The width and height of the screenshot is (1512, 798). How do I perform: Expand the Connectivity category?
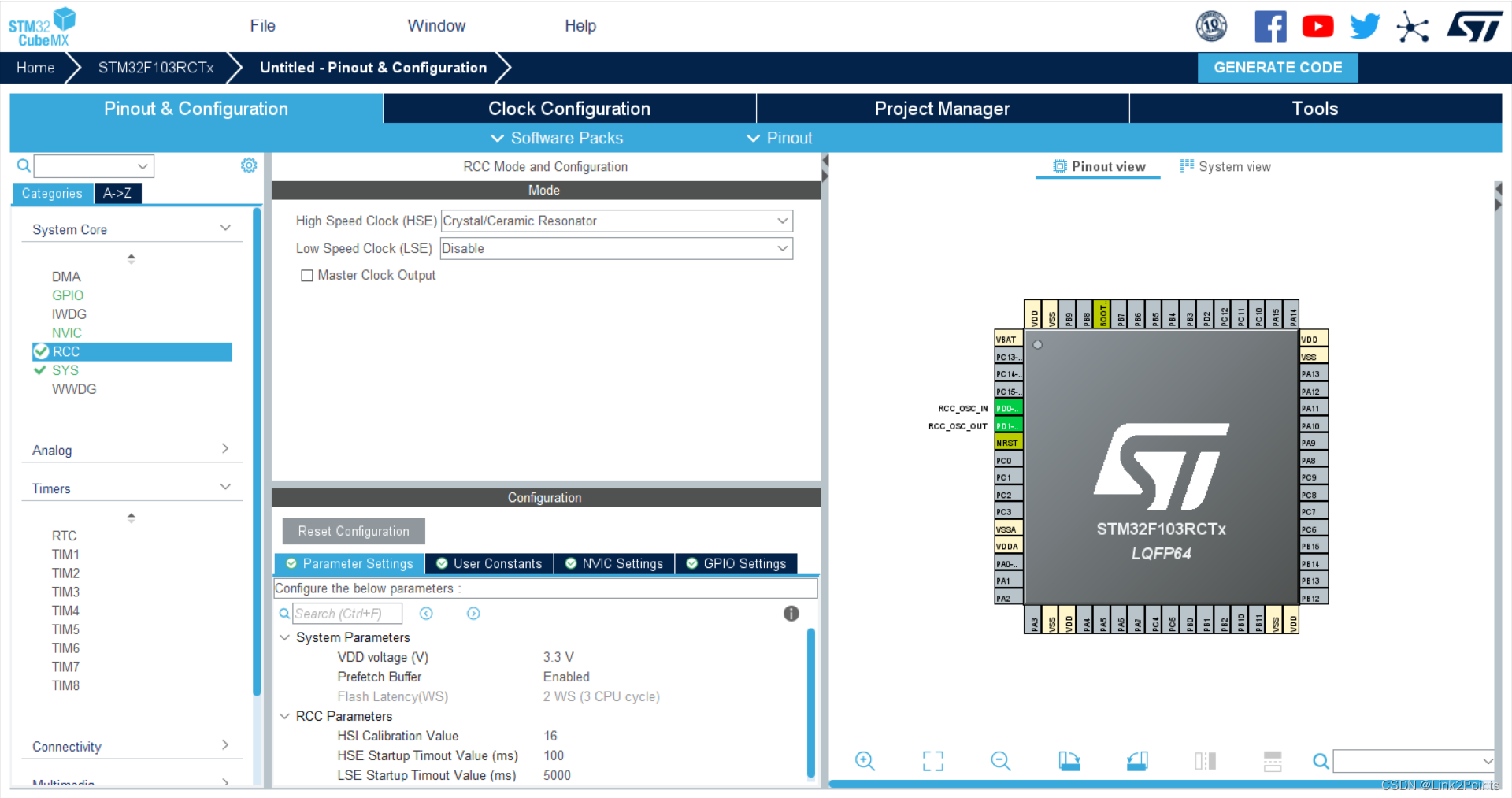pyautogui.click(x=225, y=745)
